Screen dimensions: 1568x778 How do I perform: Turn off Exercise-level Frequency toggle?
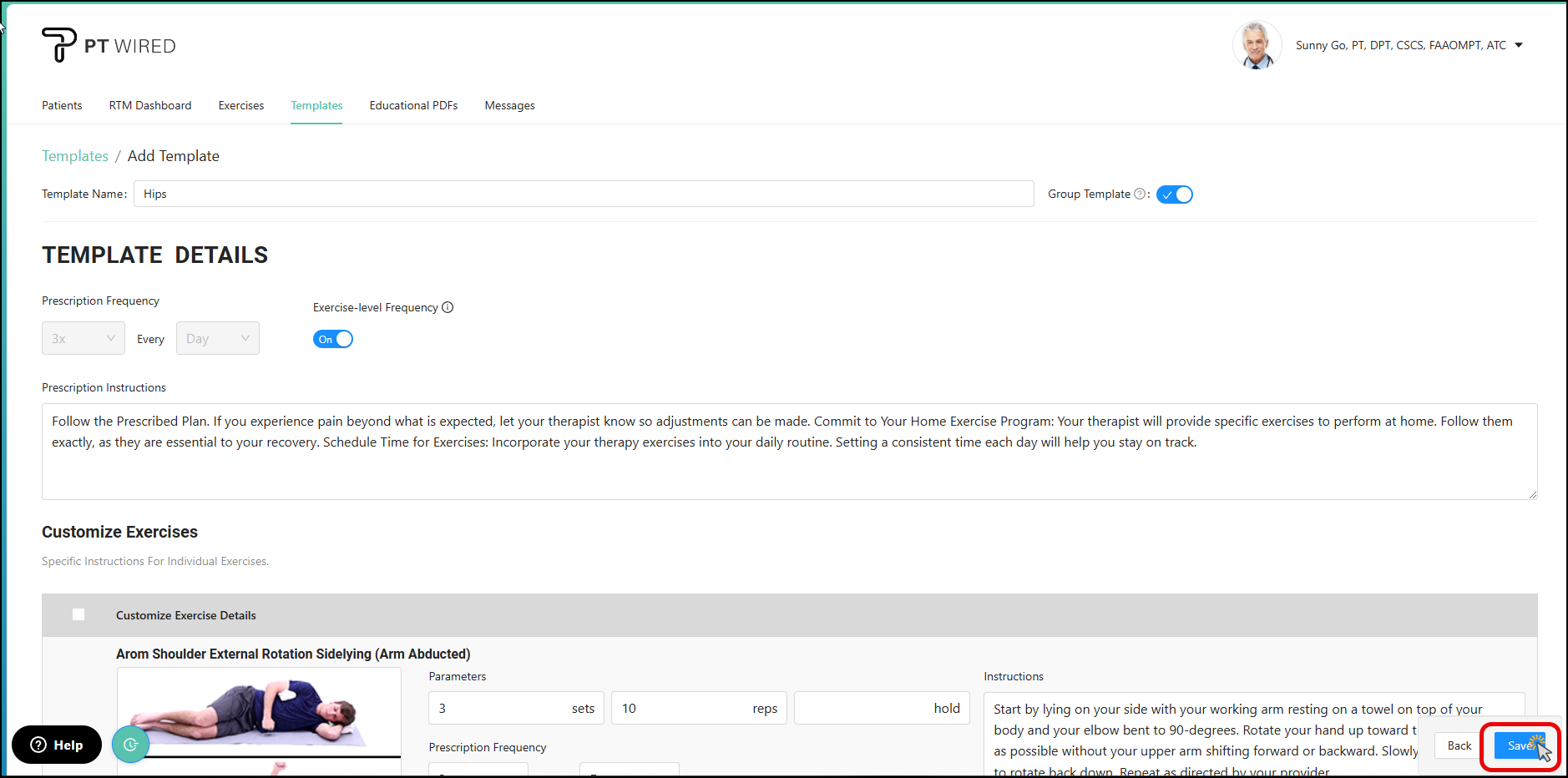(333, 339)
